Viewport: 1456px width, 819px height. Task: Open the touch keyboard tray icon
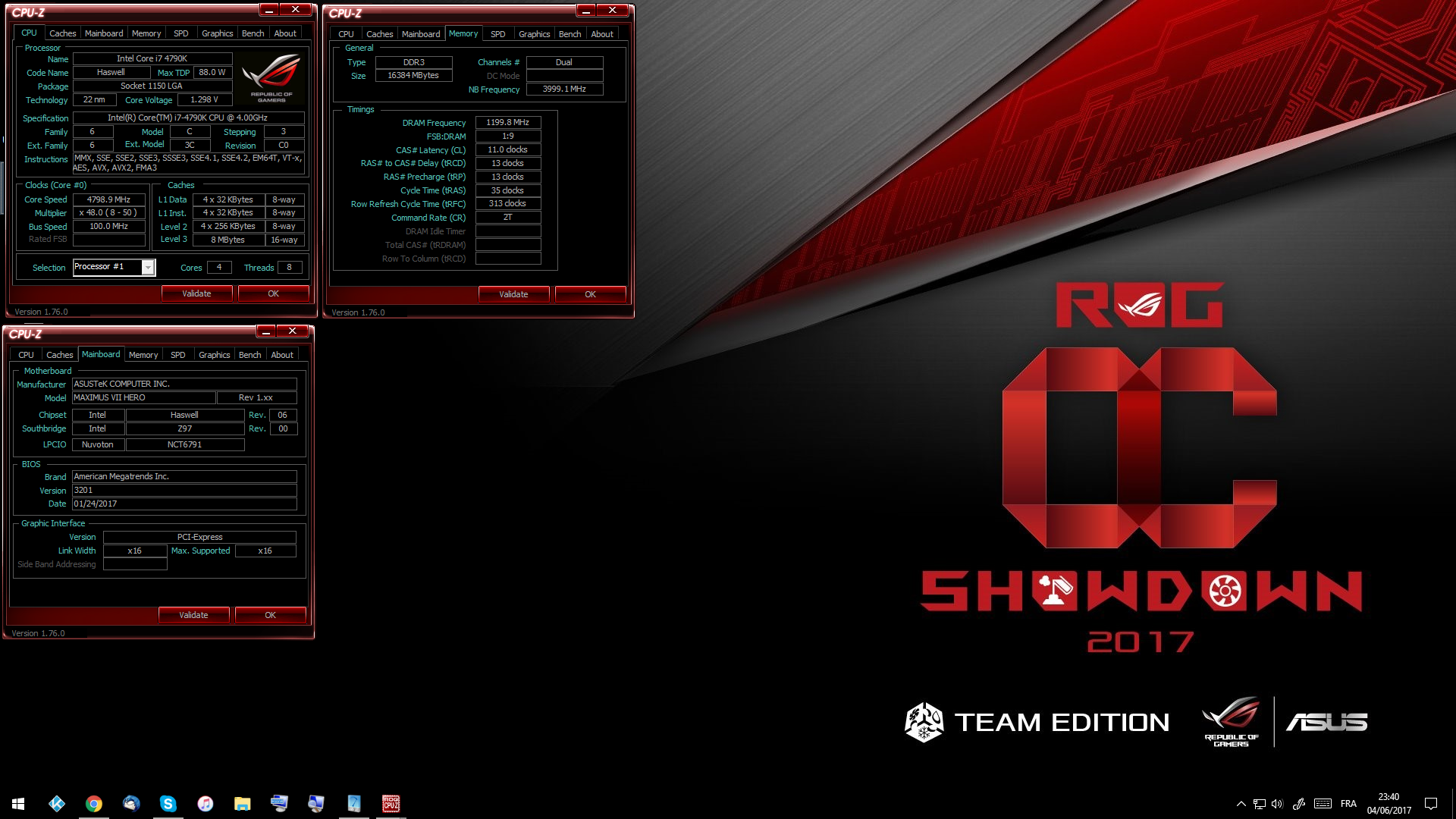(x=1323, y=804)
